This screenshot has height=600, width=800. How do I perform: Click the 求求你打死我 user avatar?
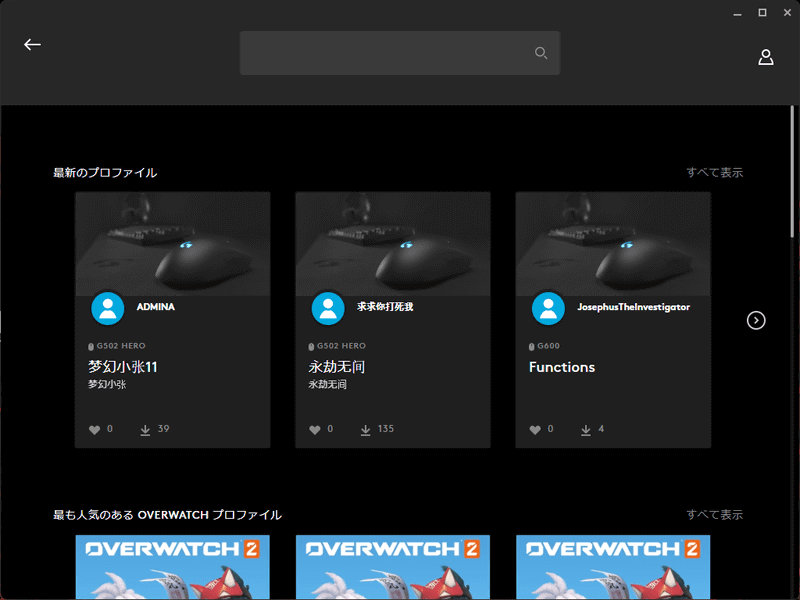[x=328, y=308]
